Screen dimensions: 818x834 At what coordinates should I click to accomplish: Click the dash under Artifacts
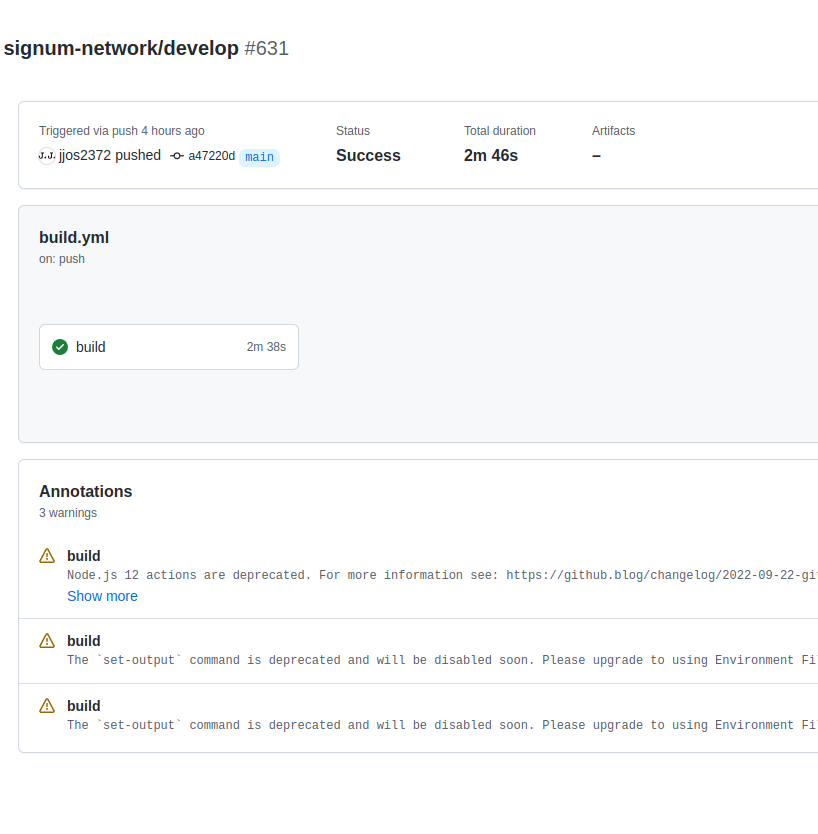[x=596, y=156]
